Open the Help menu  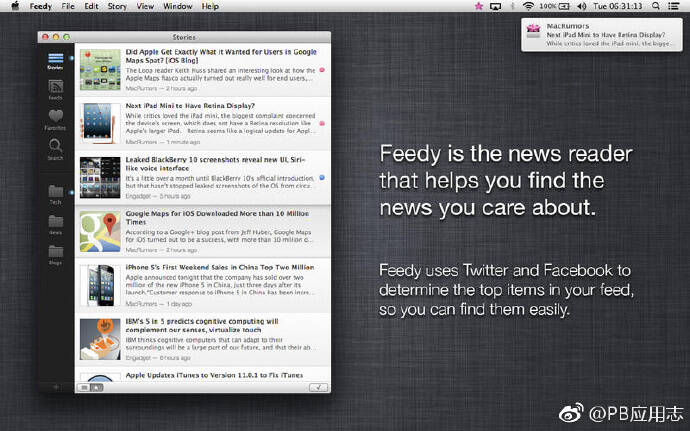(x=210, y=6)
